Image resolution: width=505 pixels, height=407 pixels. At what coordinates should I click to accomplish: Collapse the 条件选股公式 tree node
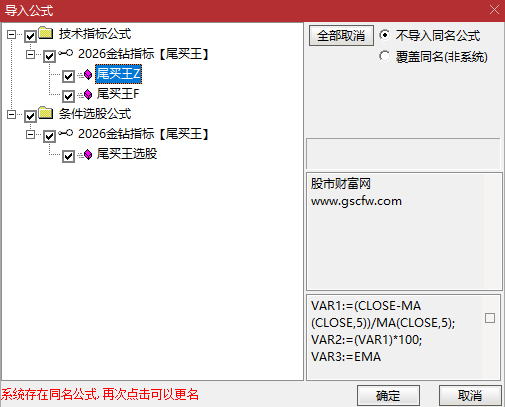(x=12, y=114)
